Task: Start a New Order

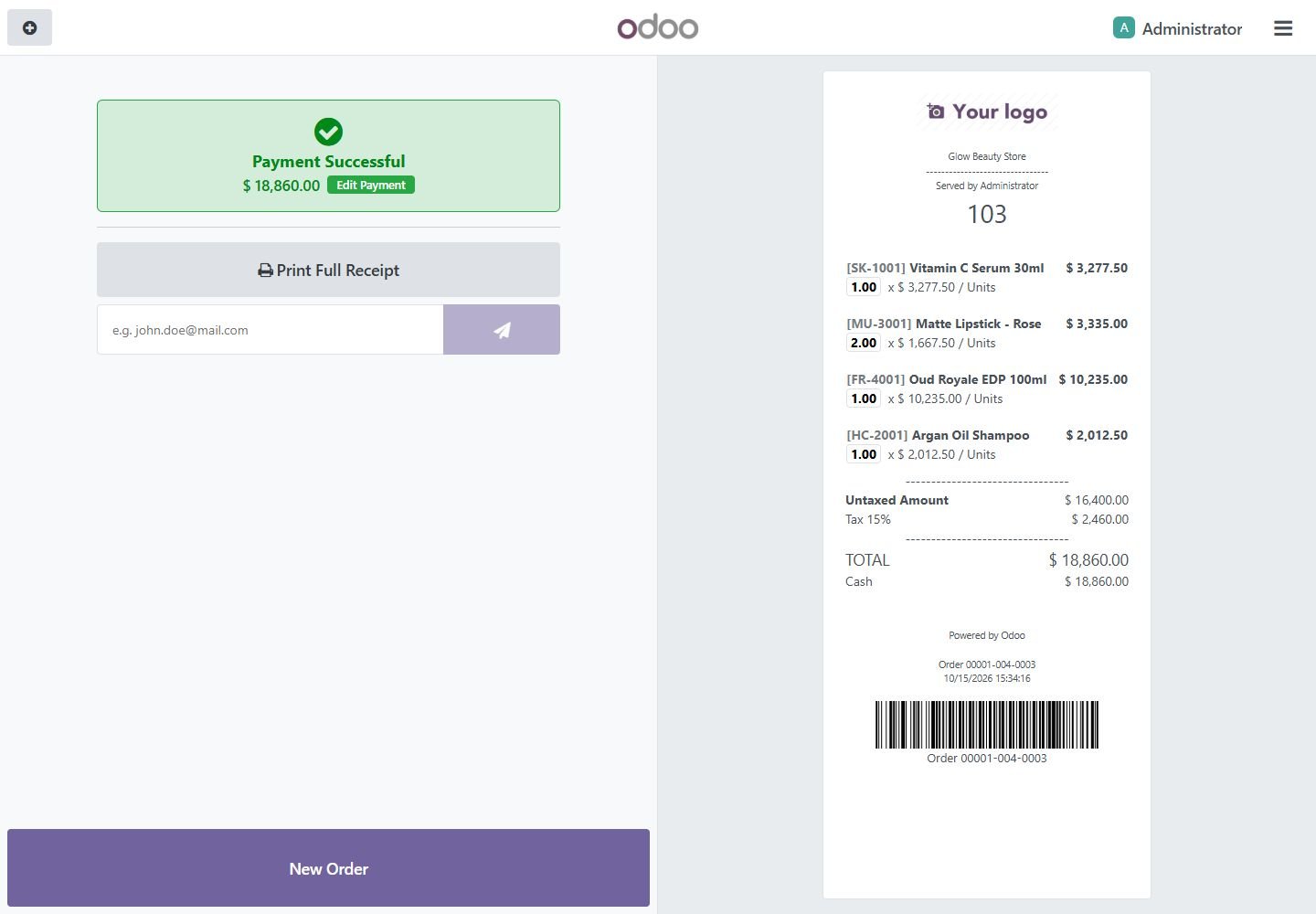Action: 328,868
